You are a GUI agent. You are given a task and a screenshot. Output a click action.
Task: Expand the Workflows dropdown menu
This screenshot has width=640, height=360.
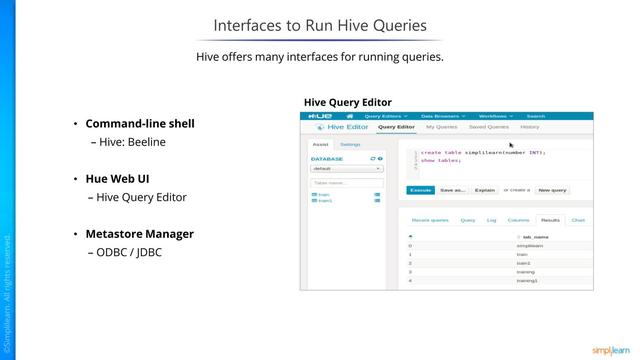click(496, 116)
